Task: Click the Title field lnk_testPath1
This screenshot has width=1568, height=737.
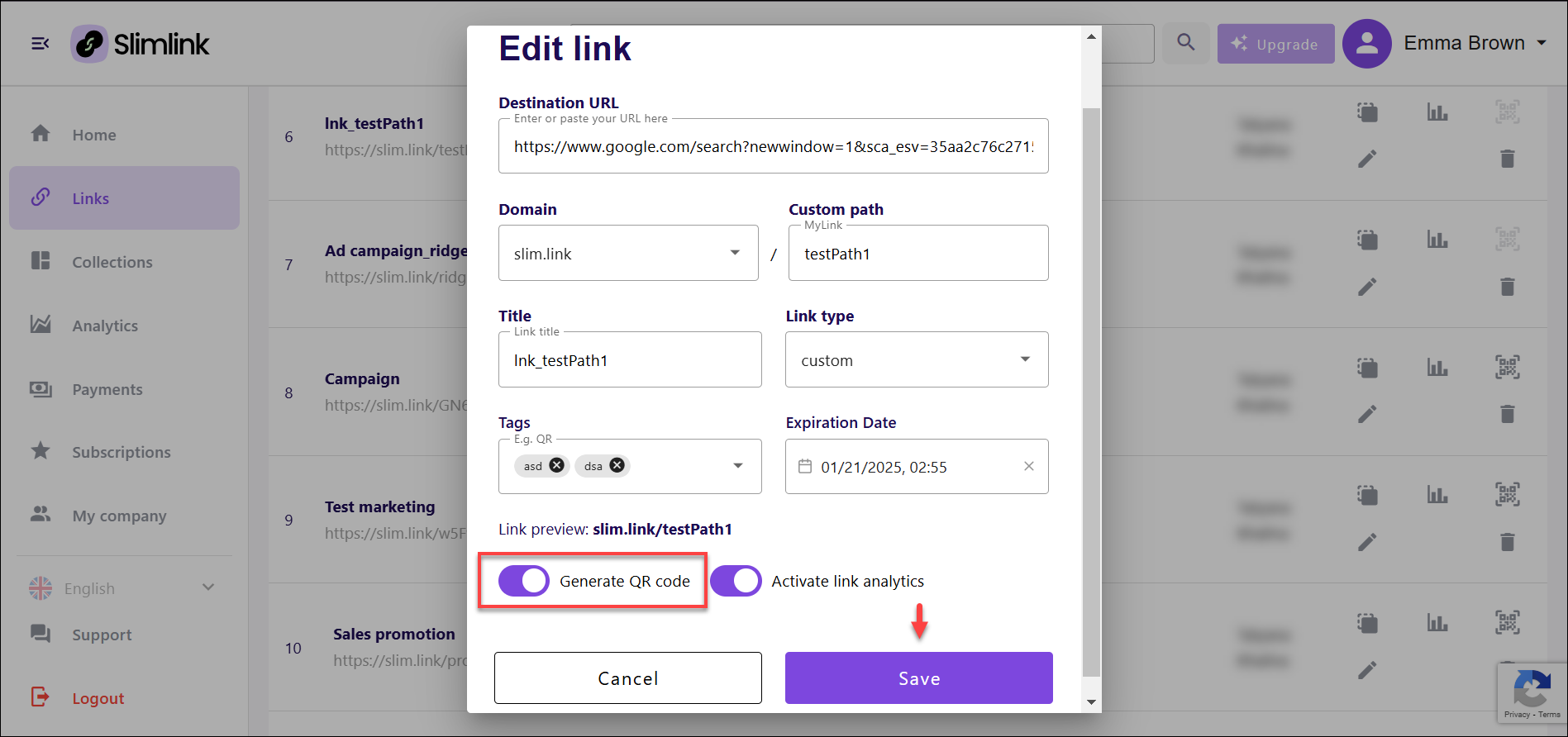Action: [630, 360]
